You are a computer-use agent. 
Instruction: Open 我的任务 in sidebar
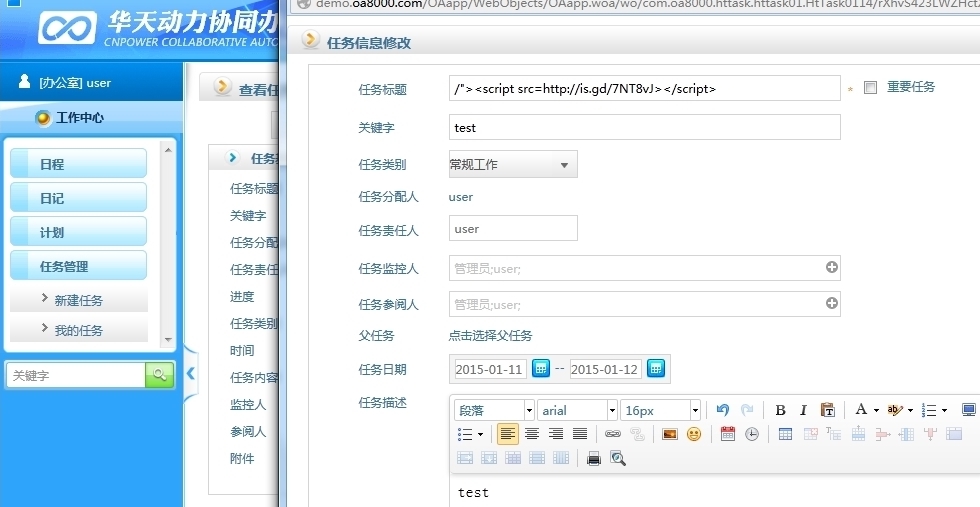tap(79, 330)
